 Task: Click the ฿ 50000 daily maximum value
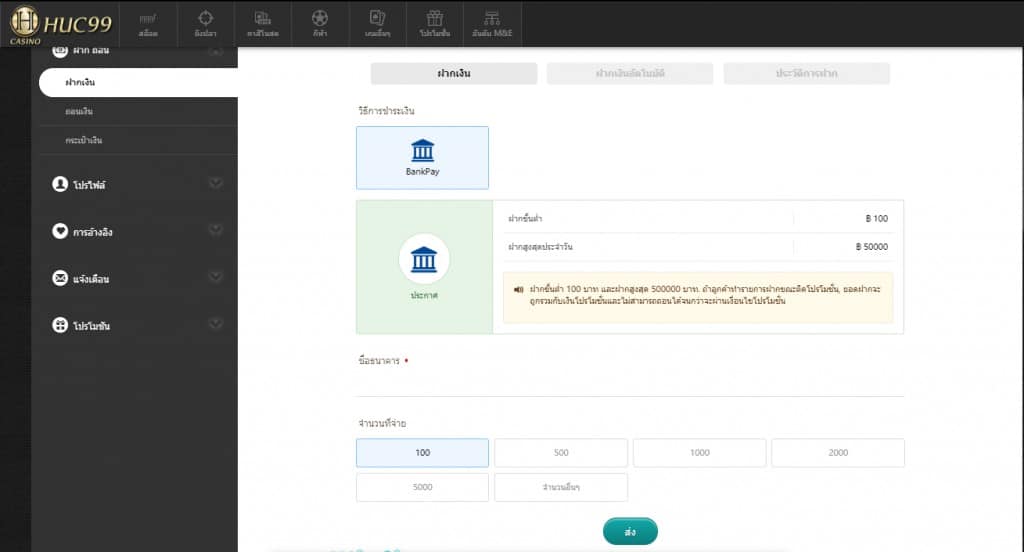click(872, 246)
